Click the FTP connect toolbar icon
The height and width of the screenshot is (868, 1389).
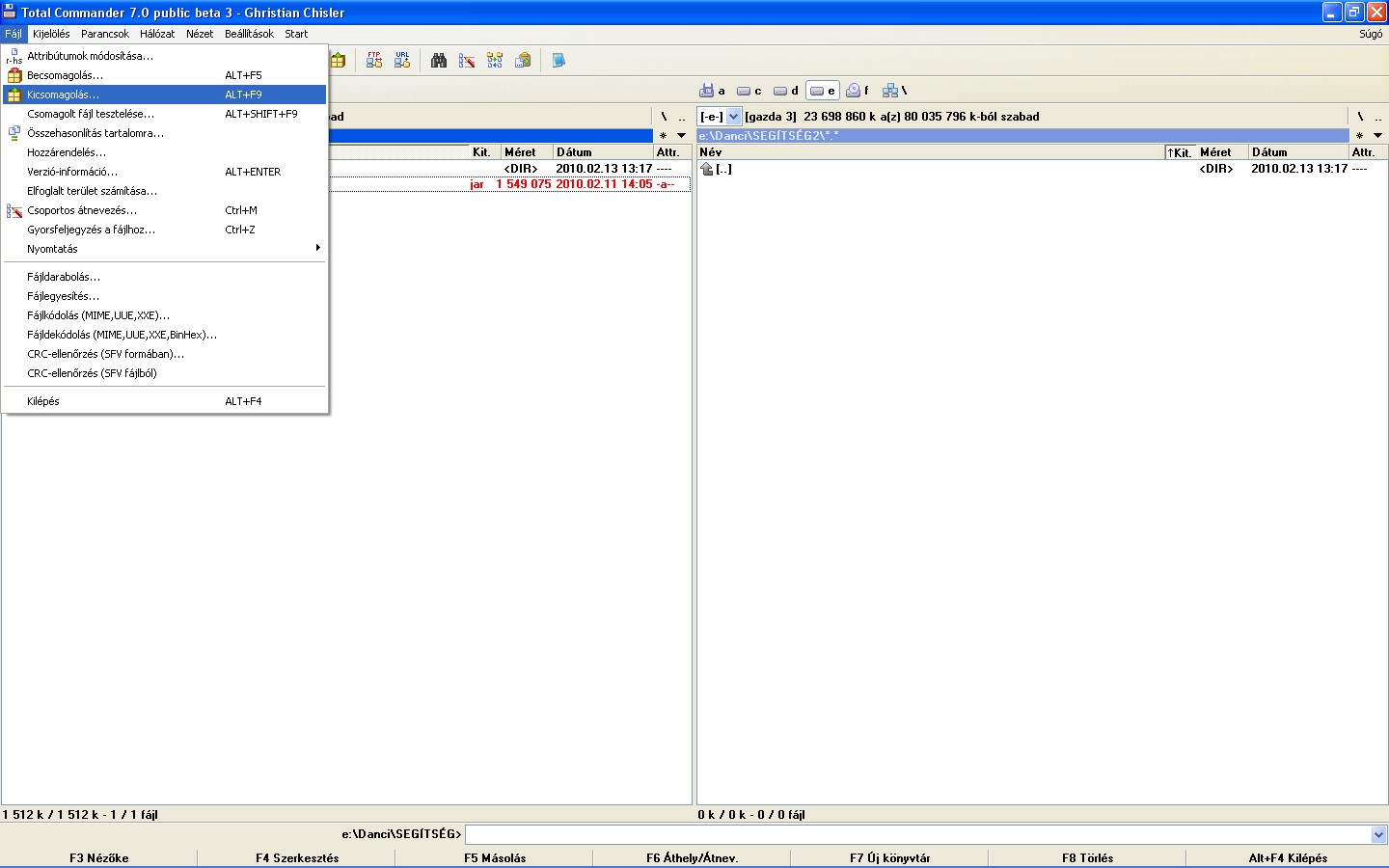coord(374,61)
